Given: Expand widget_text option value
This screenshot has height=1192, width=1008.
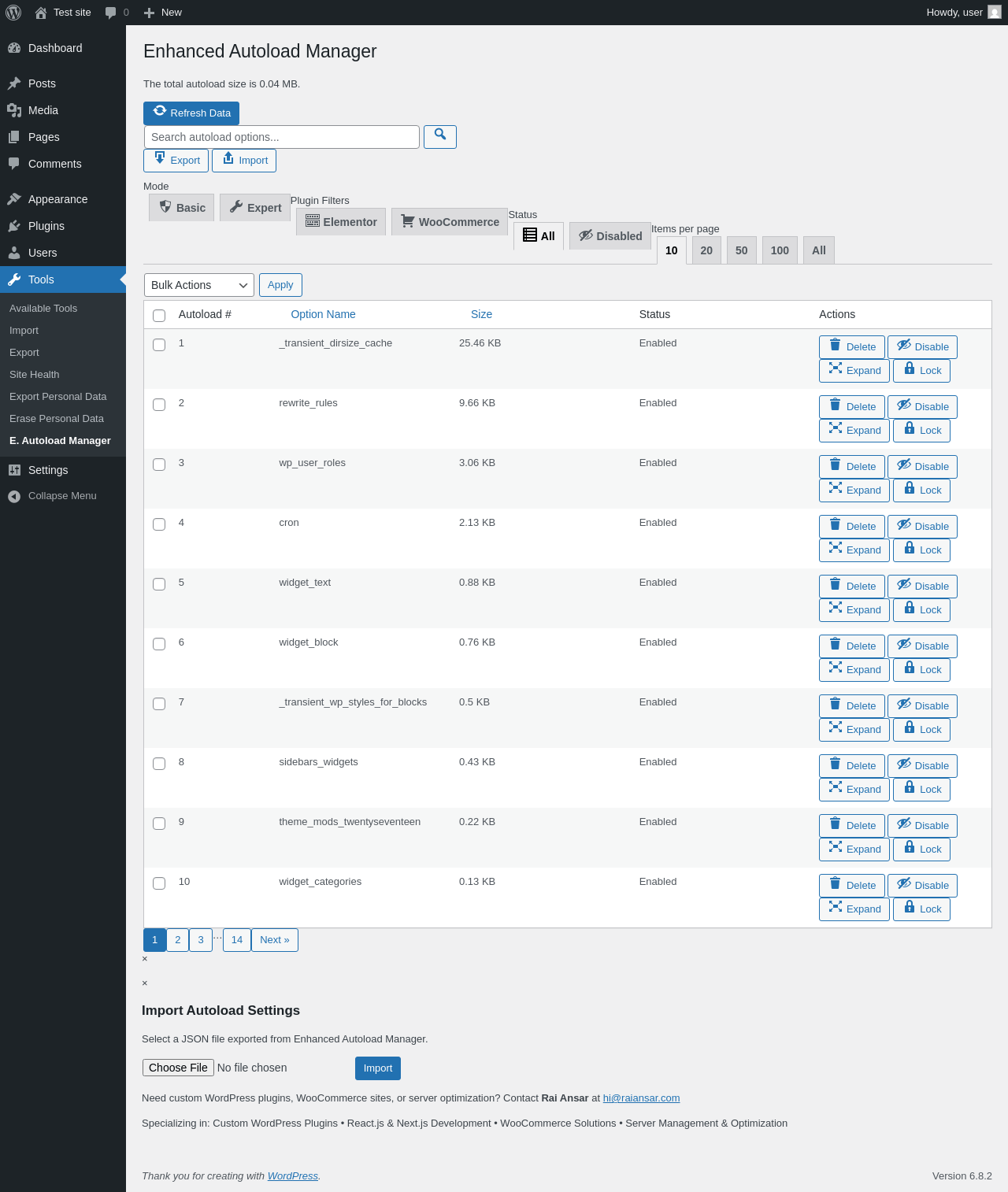Looking at the screenshot, I should coord(854,610).
